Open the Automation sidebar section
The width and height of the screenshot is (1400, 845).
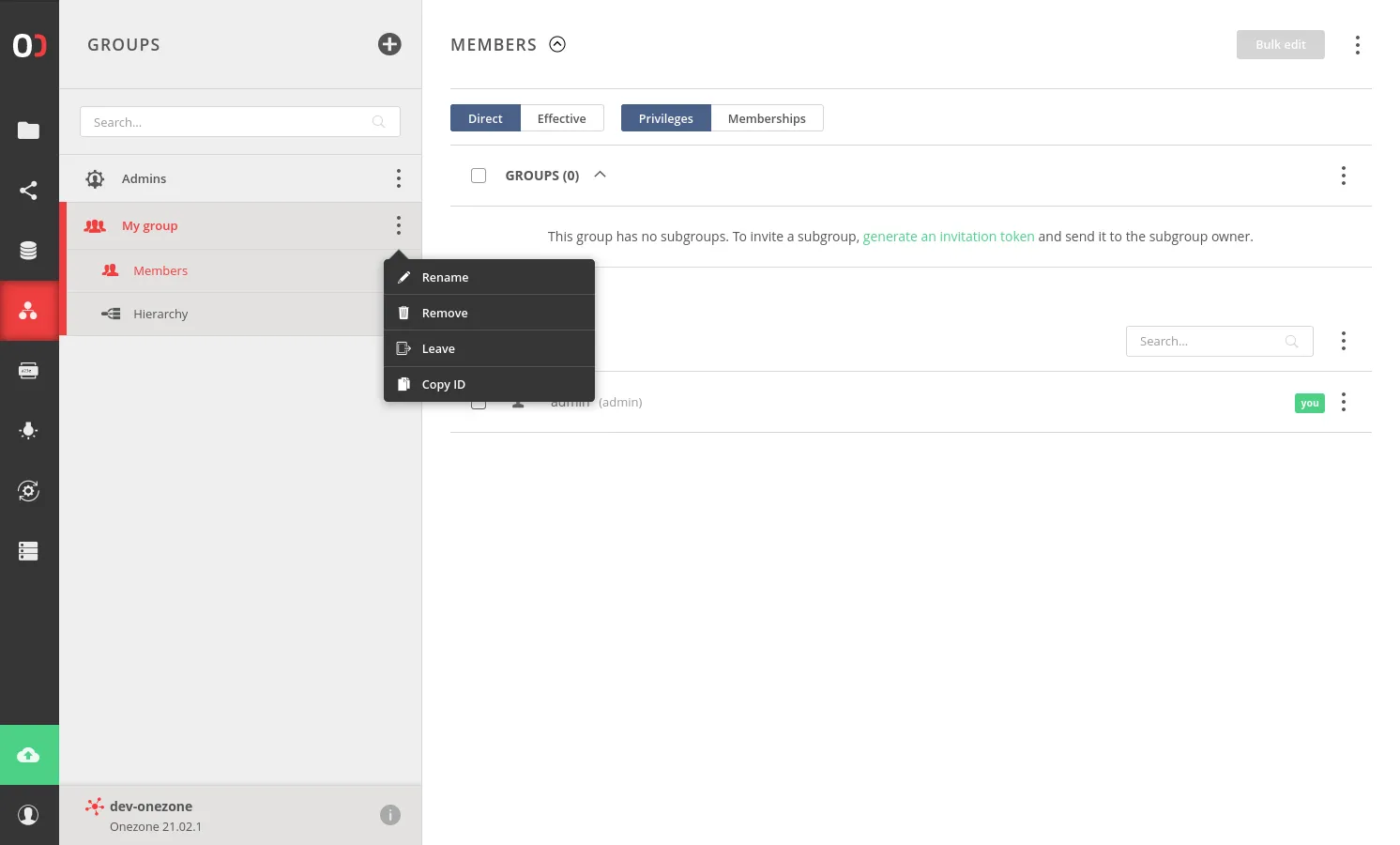click(28, 491)
